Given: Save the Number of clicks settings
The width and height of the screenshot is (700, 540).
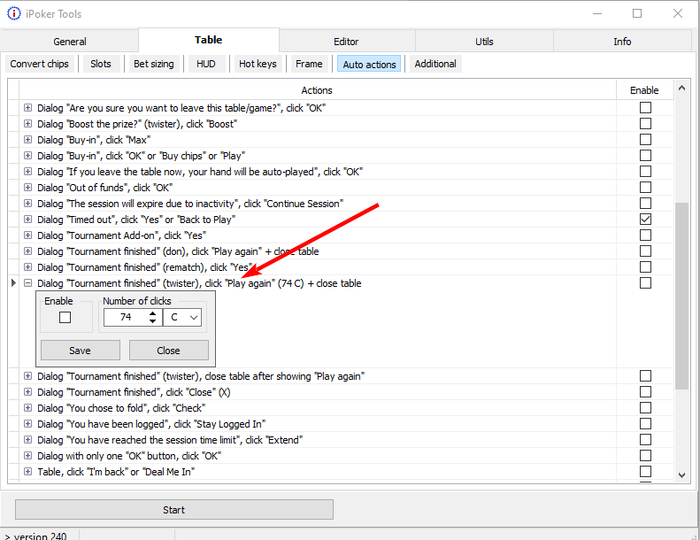Looking at the screenshot, I should click(x=80, y=350).
